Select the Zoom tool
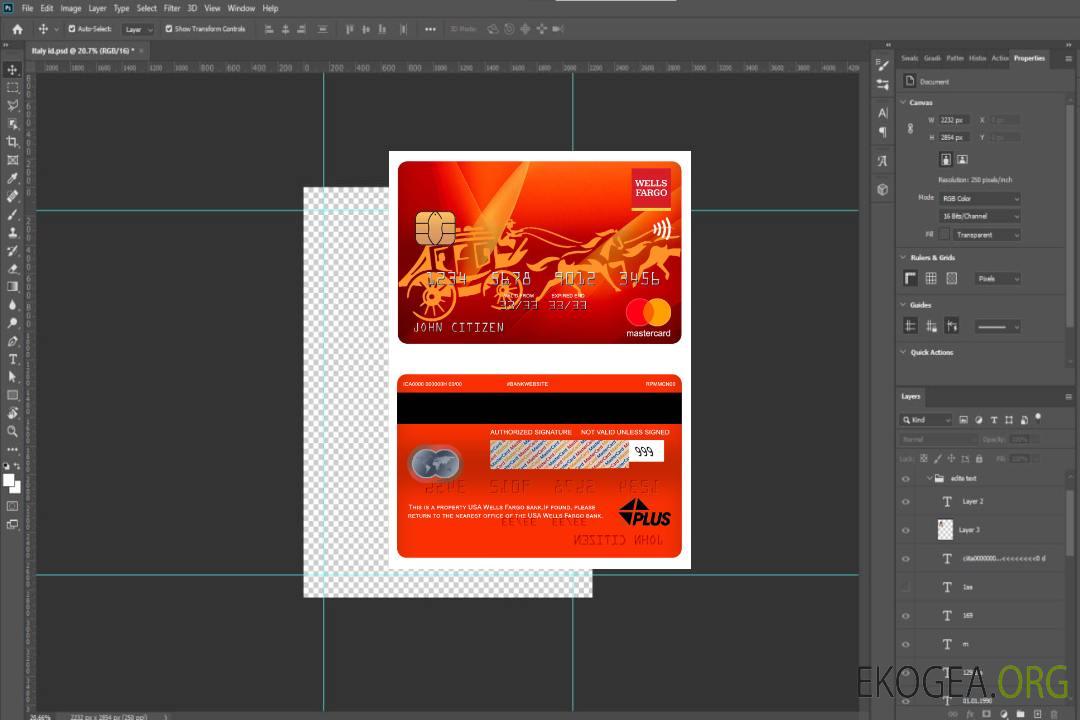 point(12,431)
